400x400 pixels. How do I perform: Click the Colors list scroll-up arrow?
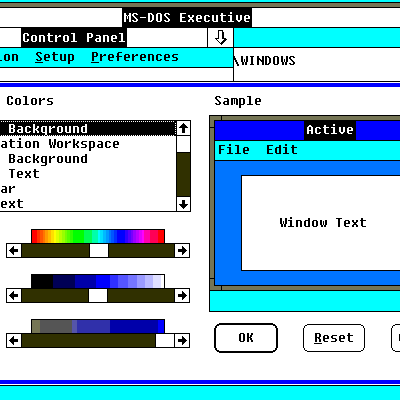183,128
